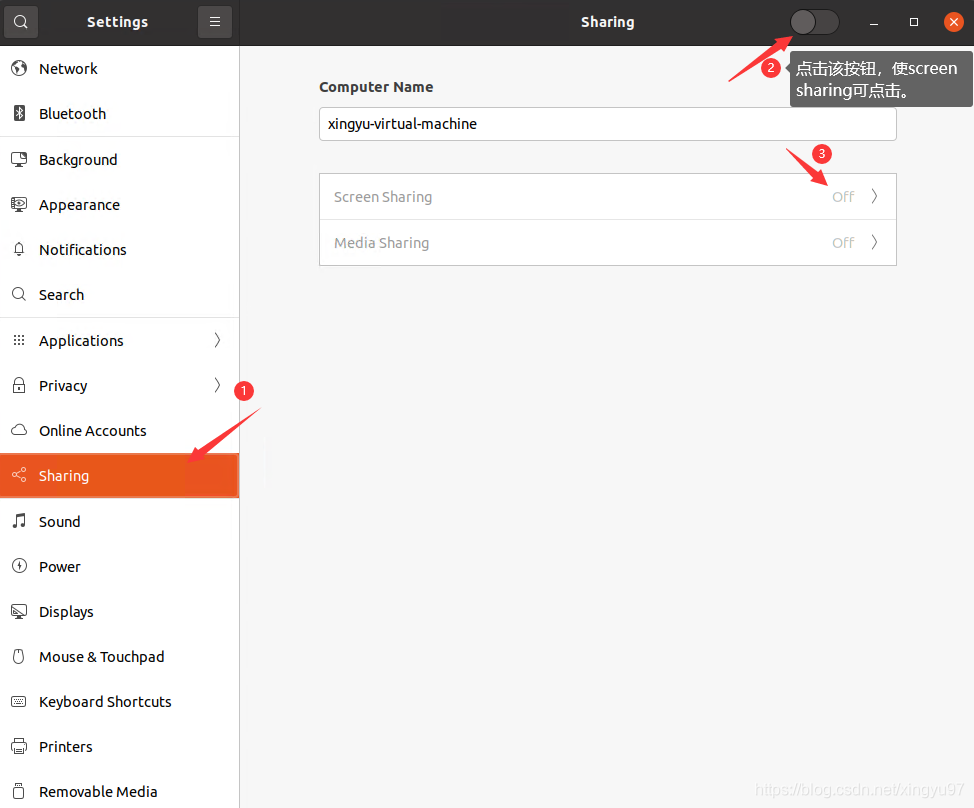This screenshot has width=974, height=808.
Task: Select Bluetooth in the sidebar
Action: [x=119, y=114]
